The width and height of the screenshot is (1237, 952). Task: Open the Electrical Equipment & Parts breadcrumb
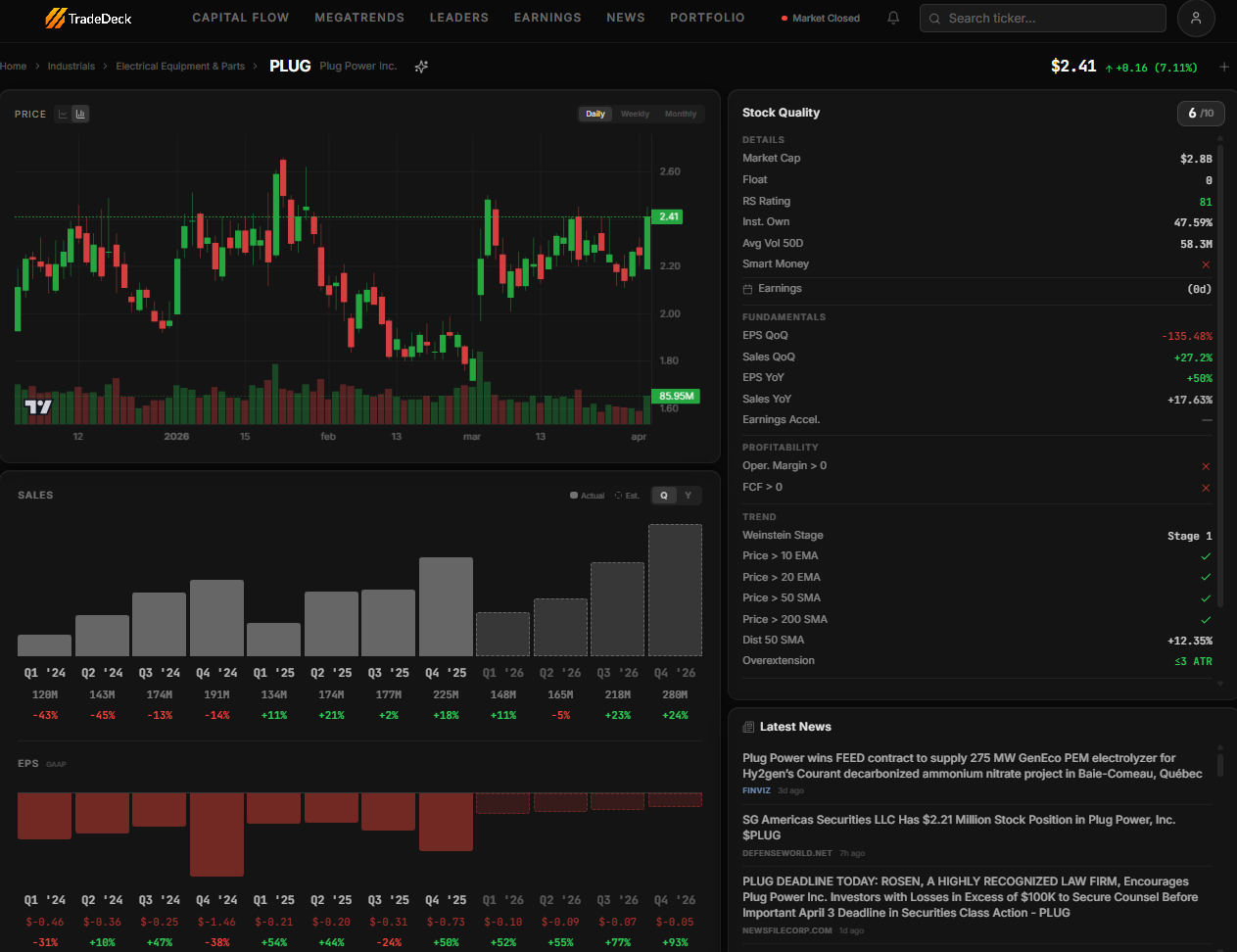point(180,67)
